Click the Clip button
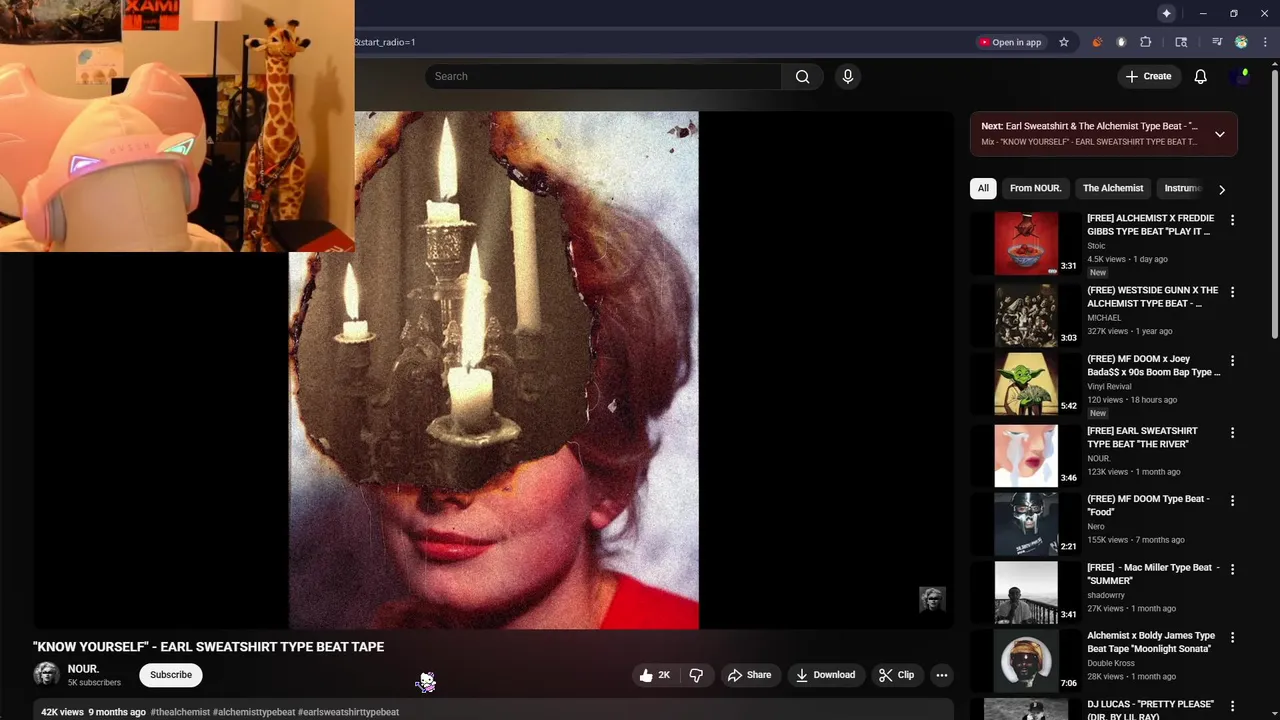Viewport: 1280px width, 720px height. (896, 675)
